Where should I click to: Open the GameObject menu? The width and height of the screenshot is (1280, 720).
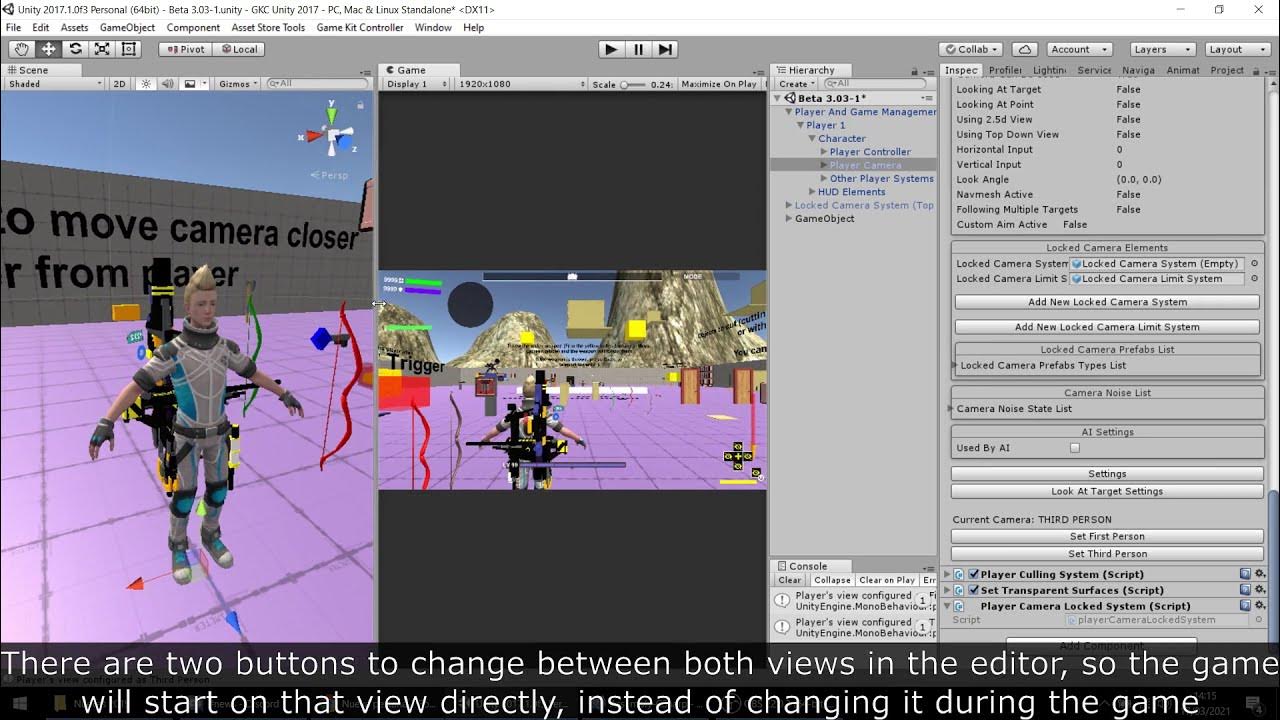127,27
